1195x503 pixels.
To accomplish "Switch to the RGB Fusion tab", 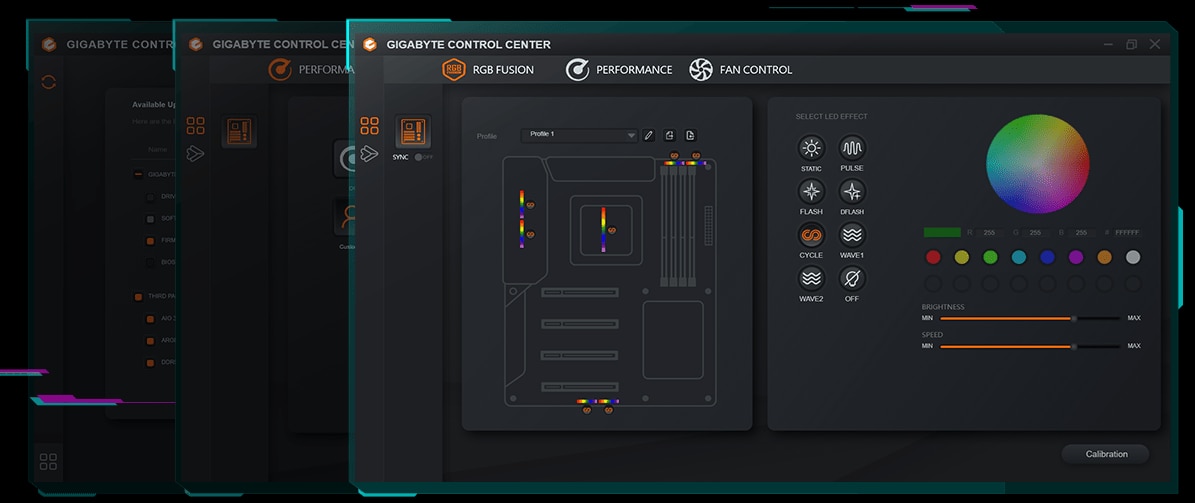I will pyautogui.click(x=488, y=70).
